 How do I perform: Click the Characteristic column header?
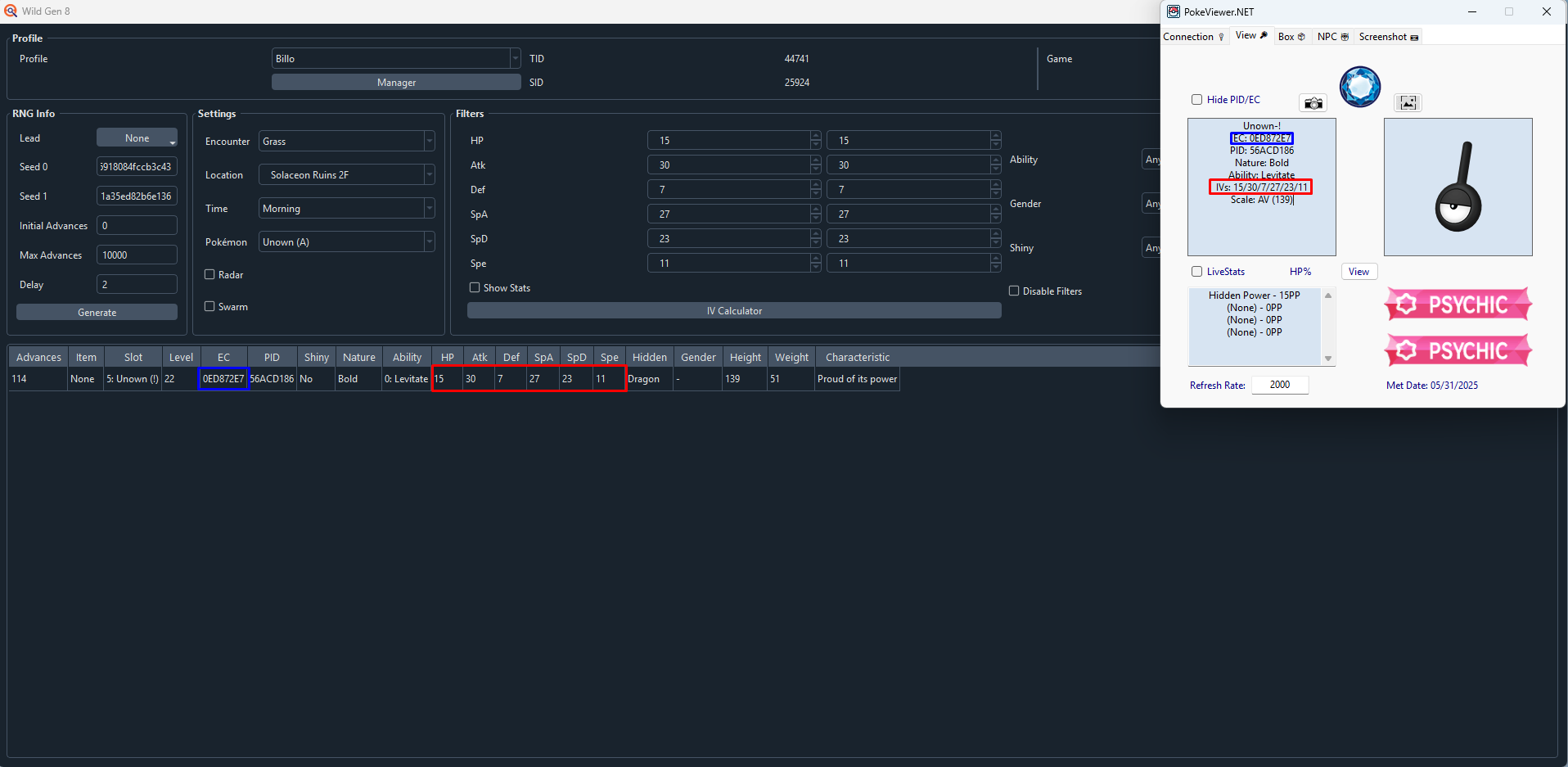click(x=857, y=357)
